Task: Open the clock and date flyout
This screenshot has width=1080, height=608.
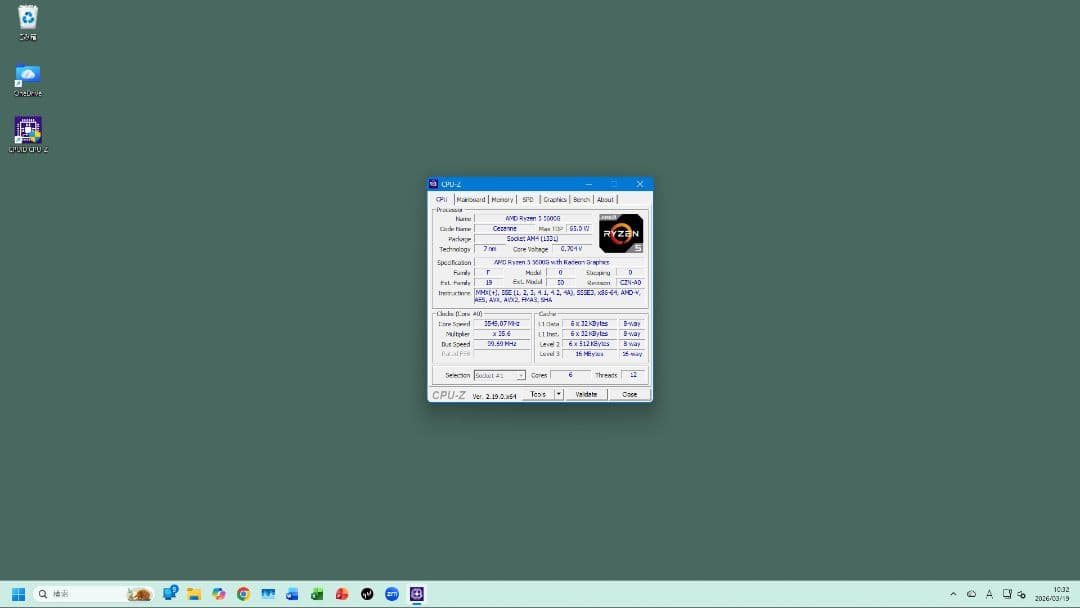Action: coord(1052,594)
